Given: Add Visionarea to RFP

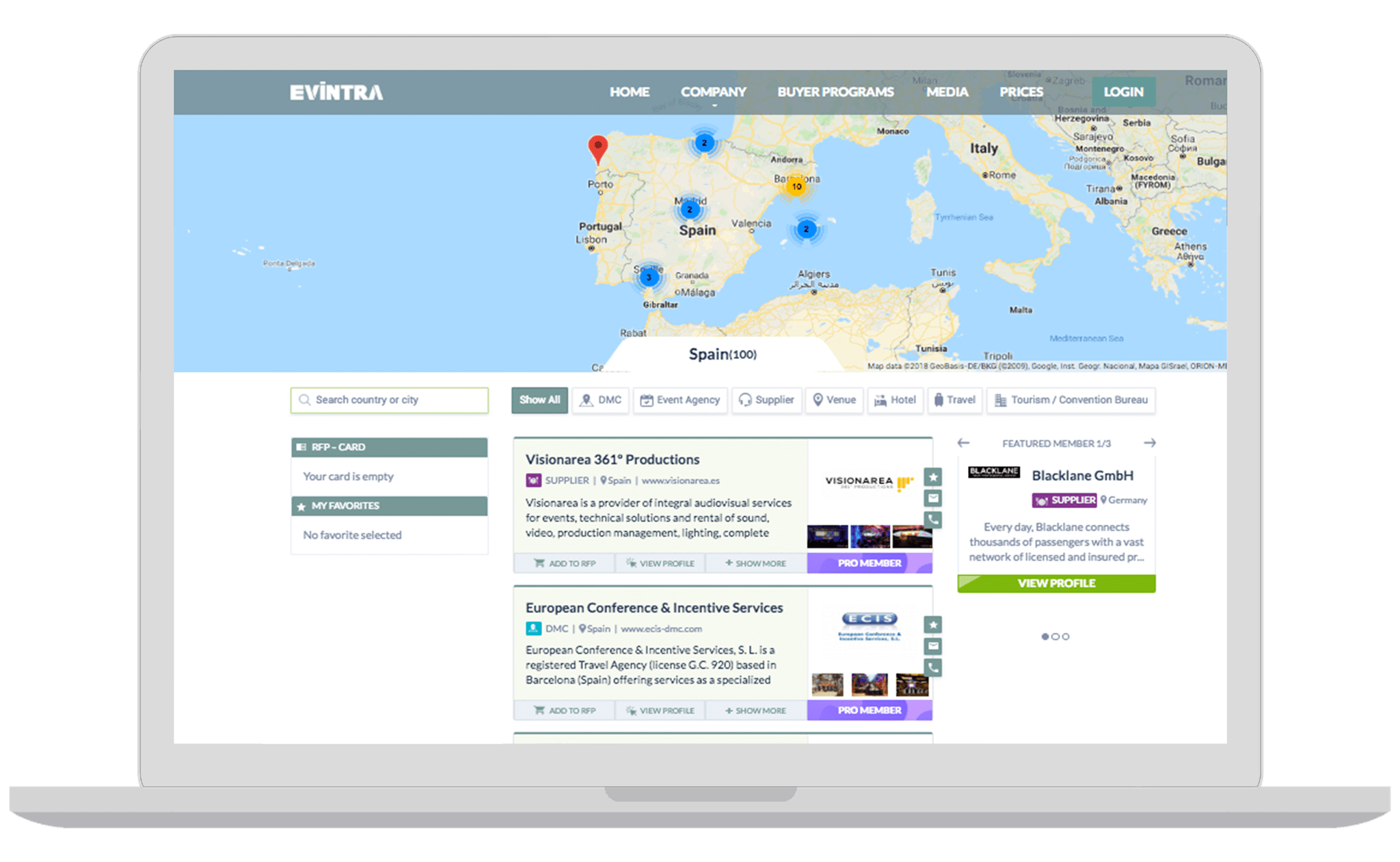Looking at the screenshot, I should tap(565, 563).
